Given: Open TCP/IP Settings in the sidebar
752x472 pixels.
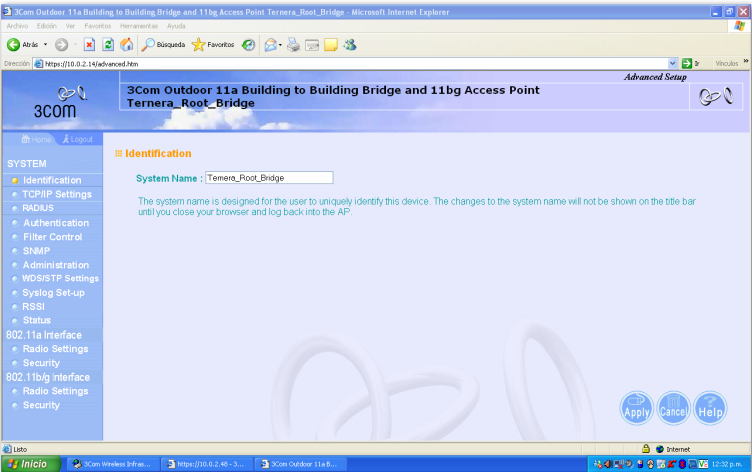Looking at the screenshot, I should (57, 194).
